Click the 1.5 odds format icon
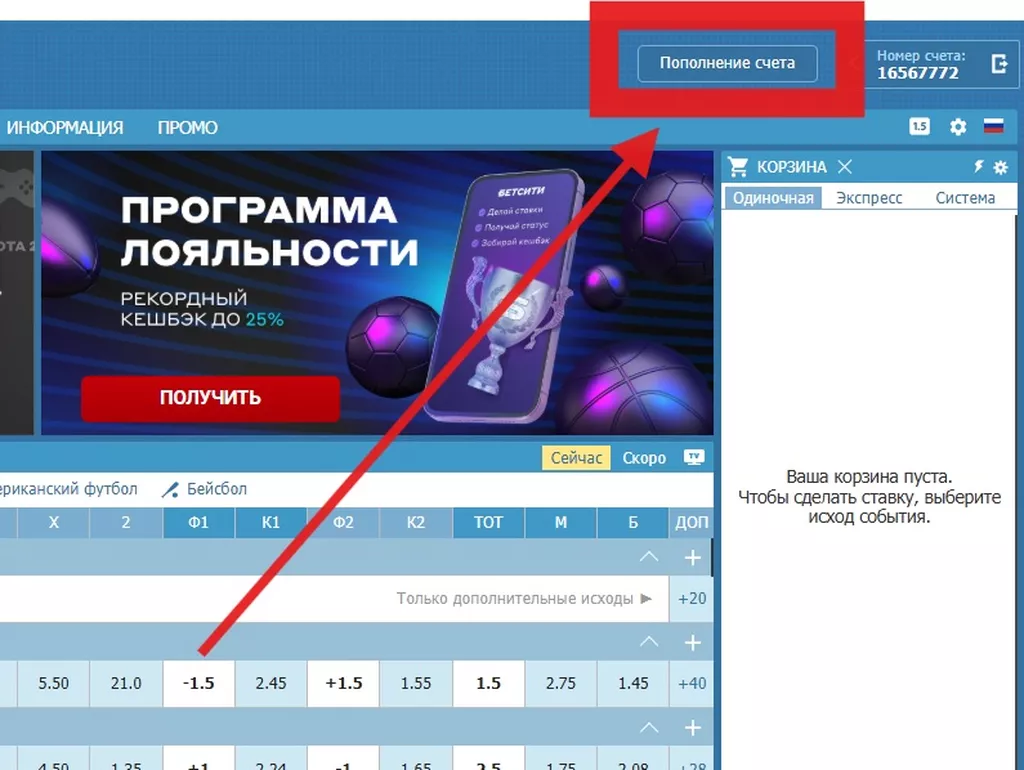Screen dimensions: 1024x770 pyautogui.click(x=920, y=126)
